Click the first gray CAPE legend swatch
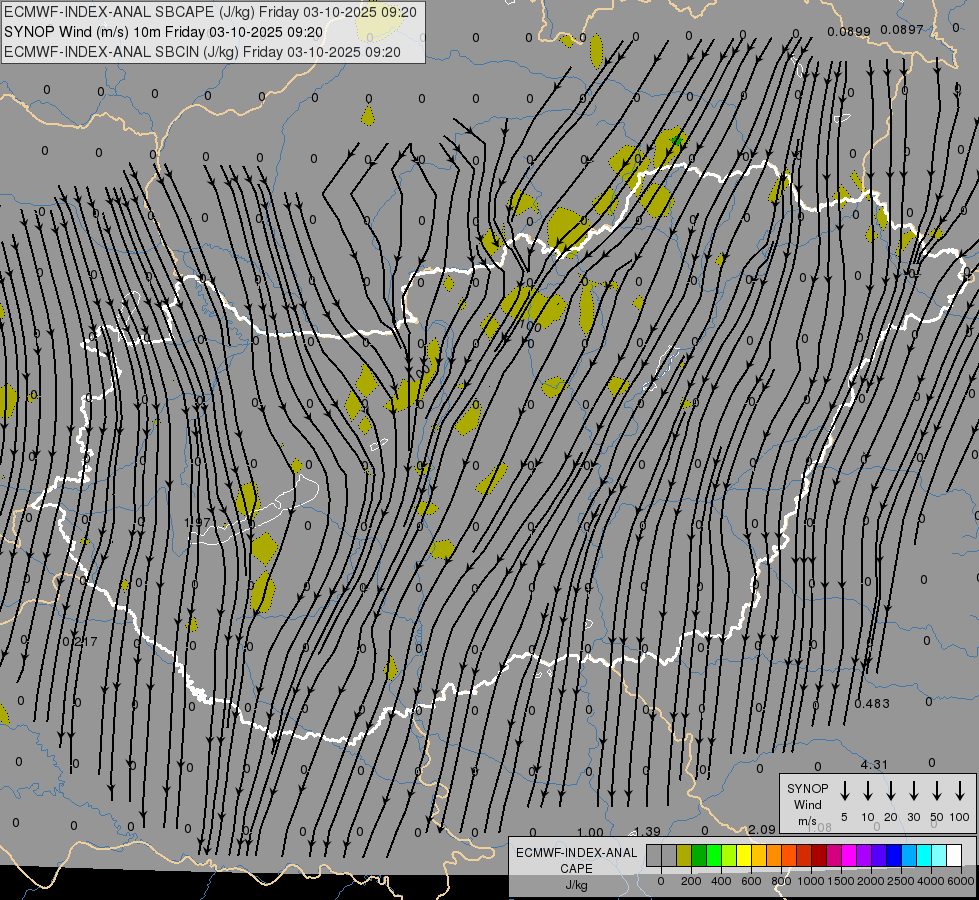 [x=654, y=856]
